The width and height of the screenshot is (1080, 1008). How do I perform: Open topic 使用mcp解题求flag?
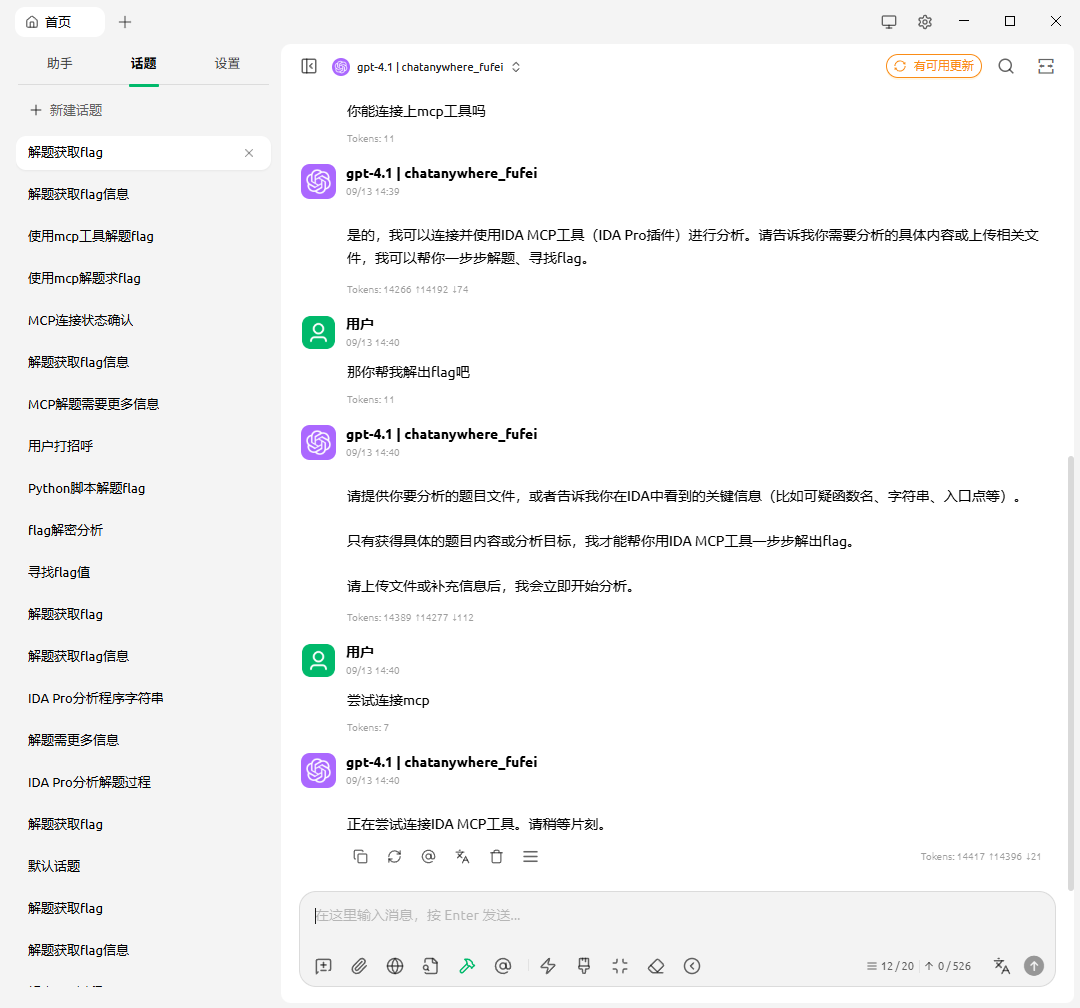143,278
